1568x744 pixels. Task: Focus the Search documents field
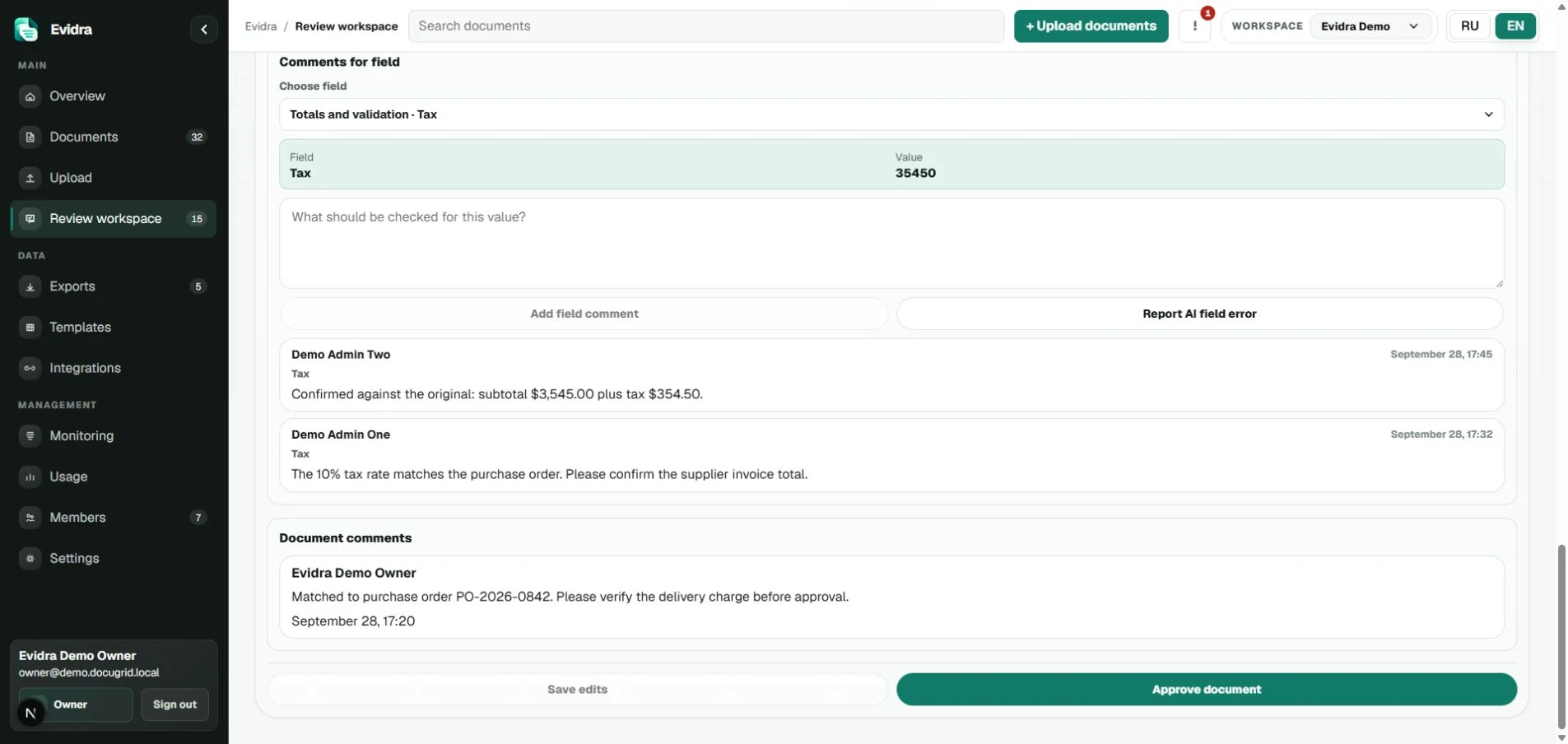click(706, 26)
